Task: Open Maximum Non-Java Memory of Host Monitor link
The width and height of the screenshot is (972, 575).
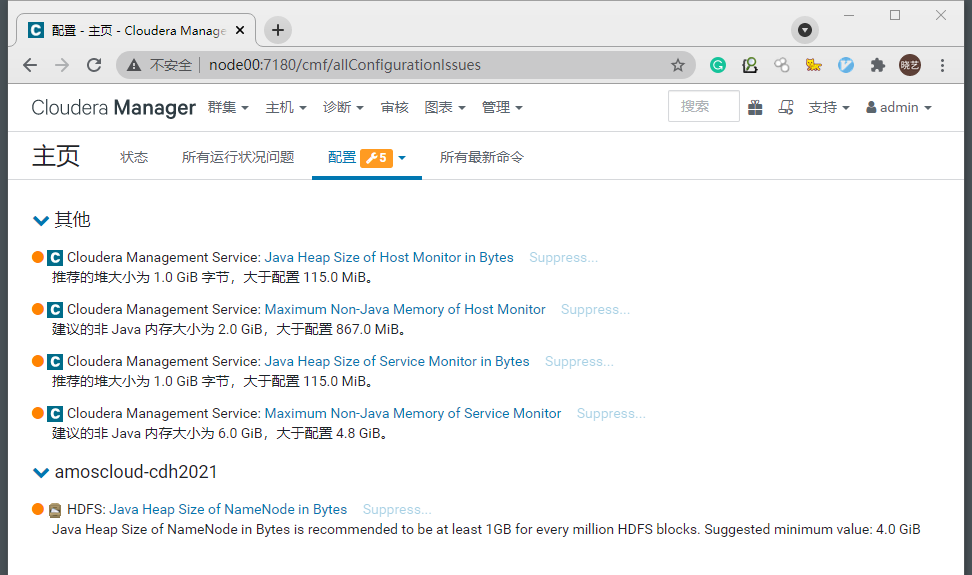Action: (x=405, y=309)
